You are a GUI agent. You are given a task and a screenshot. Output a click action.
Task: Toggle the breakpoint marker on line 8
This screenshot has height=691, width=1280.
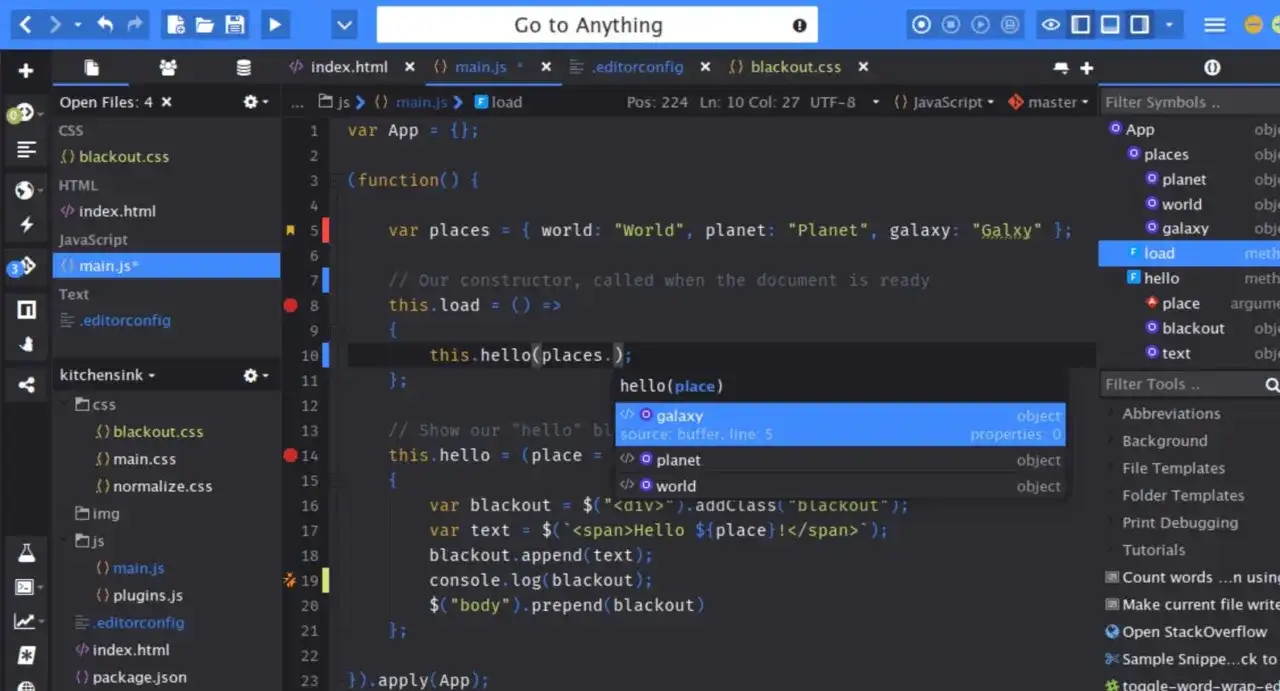290,305
